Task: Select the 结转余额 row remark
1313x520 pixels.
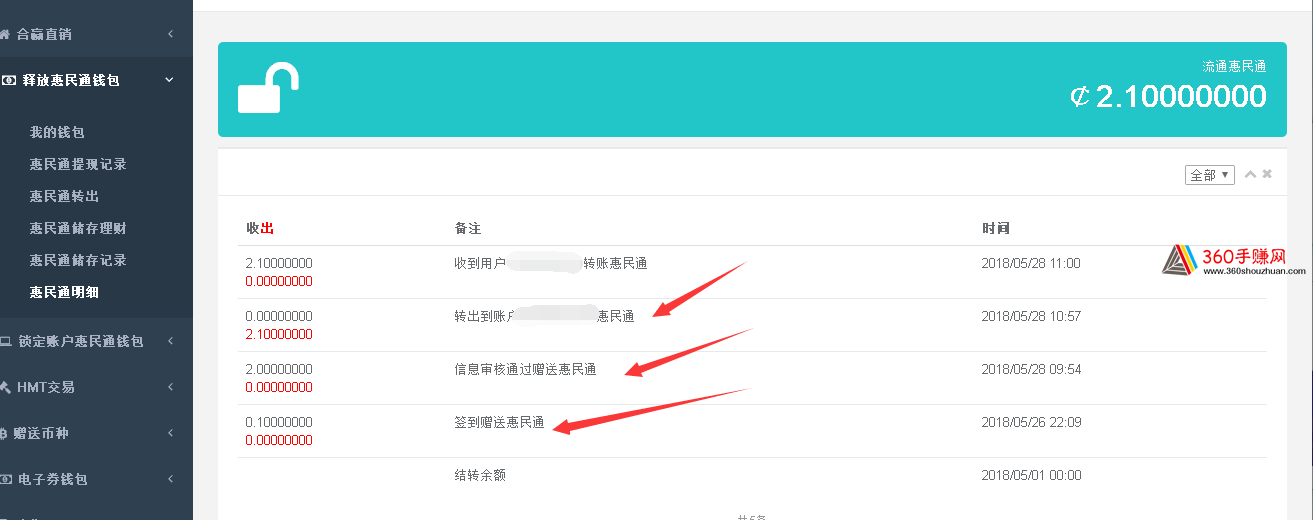Action: (480, 475)
